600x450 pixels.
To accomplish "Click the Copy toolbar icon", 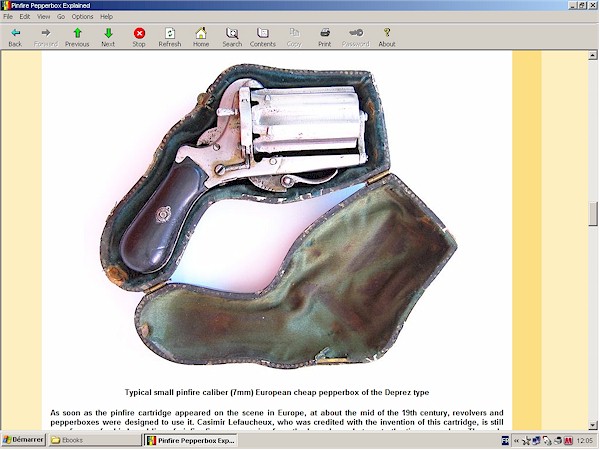I will click(x=294, y=33).
